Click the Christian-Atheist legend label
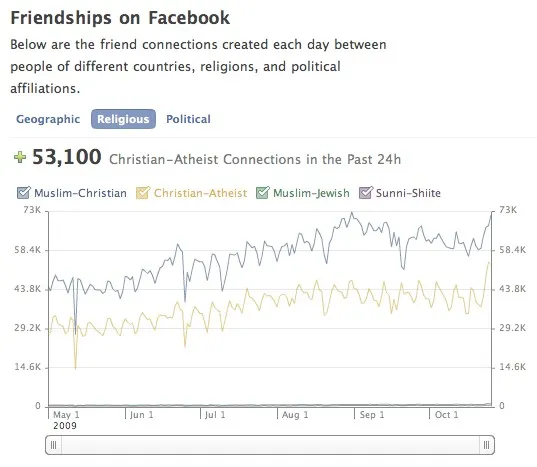 [200, 193]
